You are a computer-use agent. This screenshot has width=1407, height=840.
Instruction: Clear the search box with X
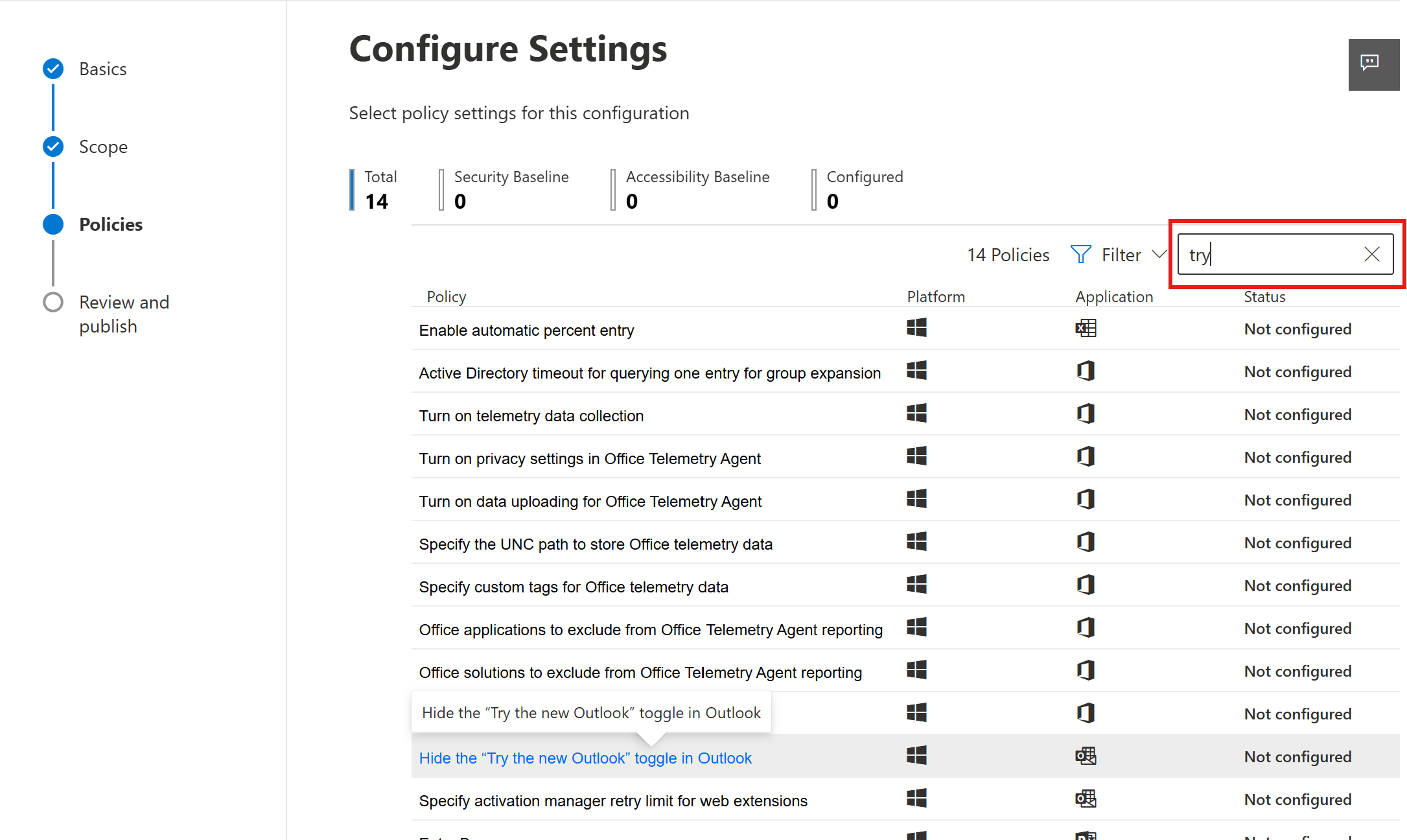1371,255
